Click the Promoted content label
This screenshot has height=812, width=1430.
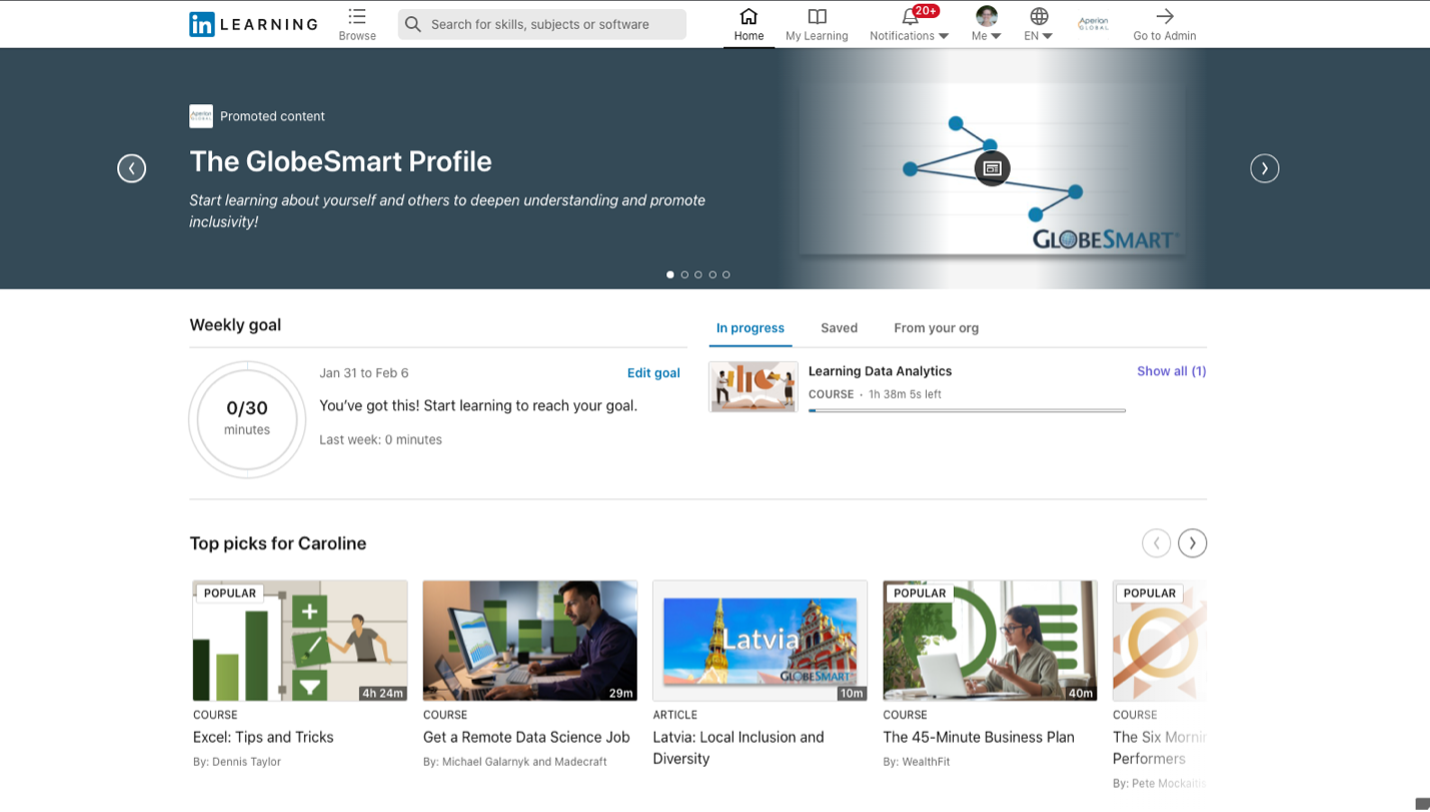[272, 116]
